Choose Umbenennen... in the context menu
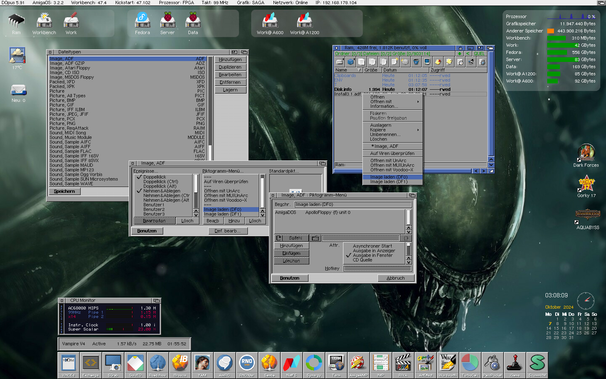The image size is (606, 379). click(x=392, y=135)
